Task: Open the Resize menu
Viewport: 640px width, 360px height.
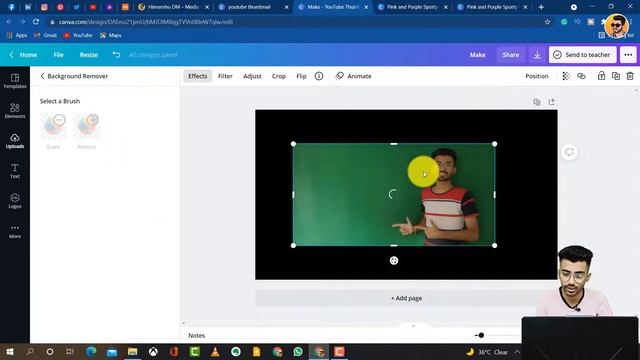Action: tap(89, 55)
